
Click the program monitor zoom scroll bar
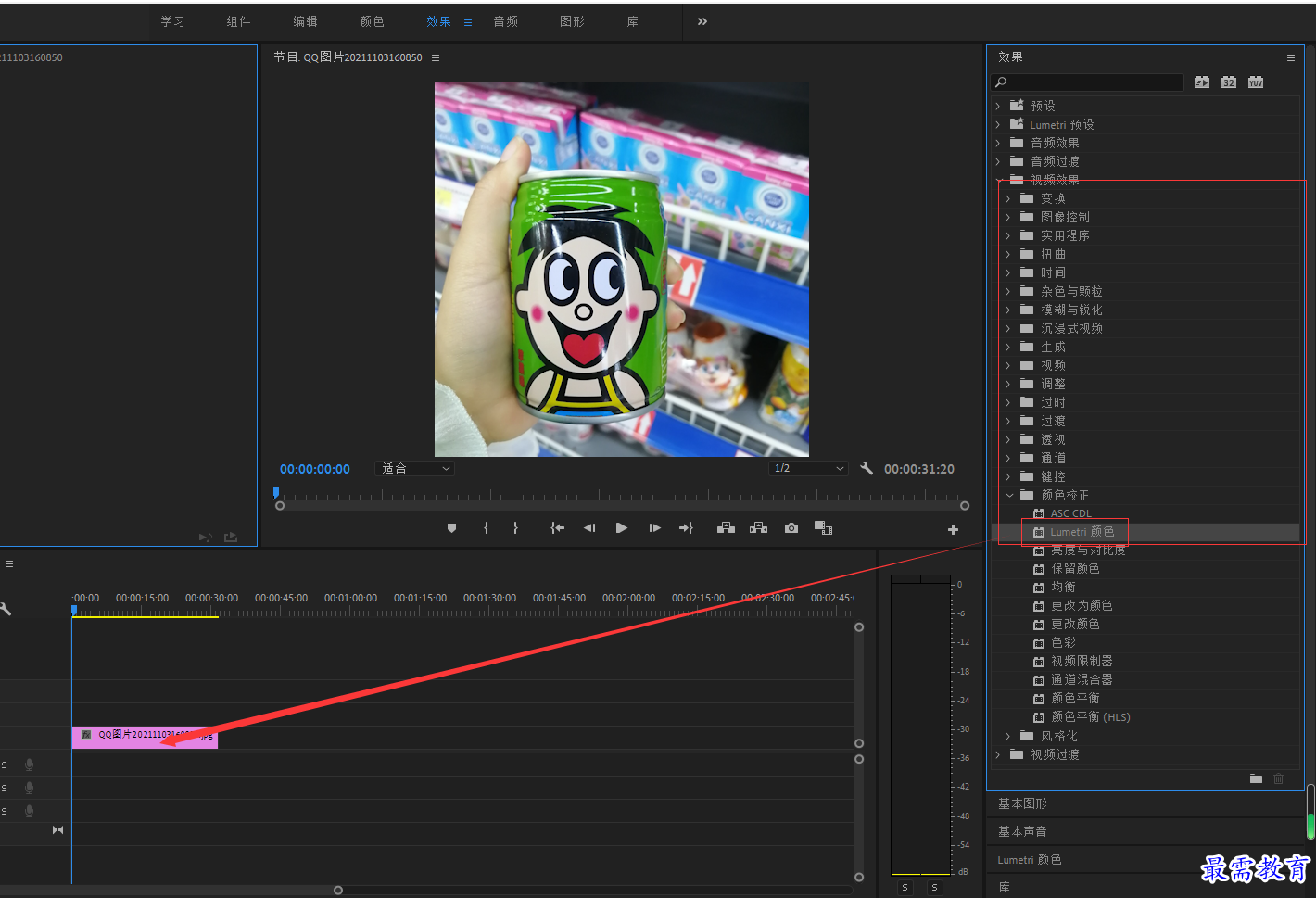622,506
